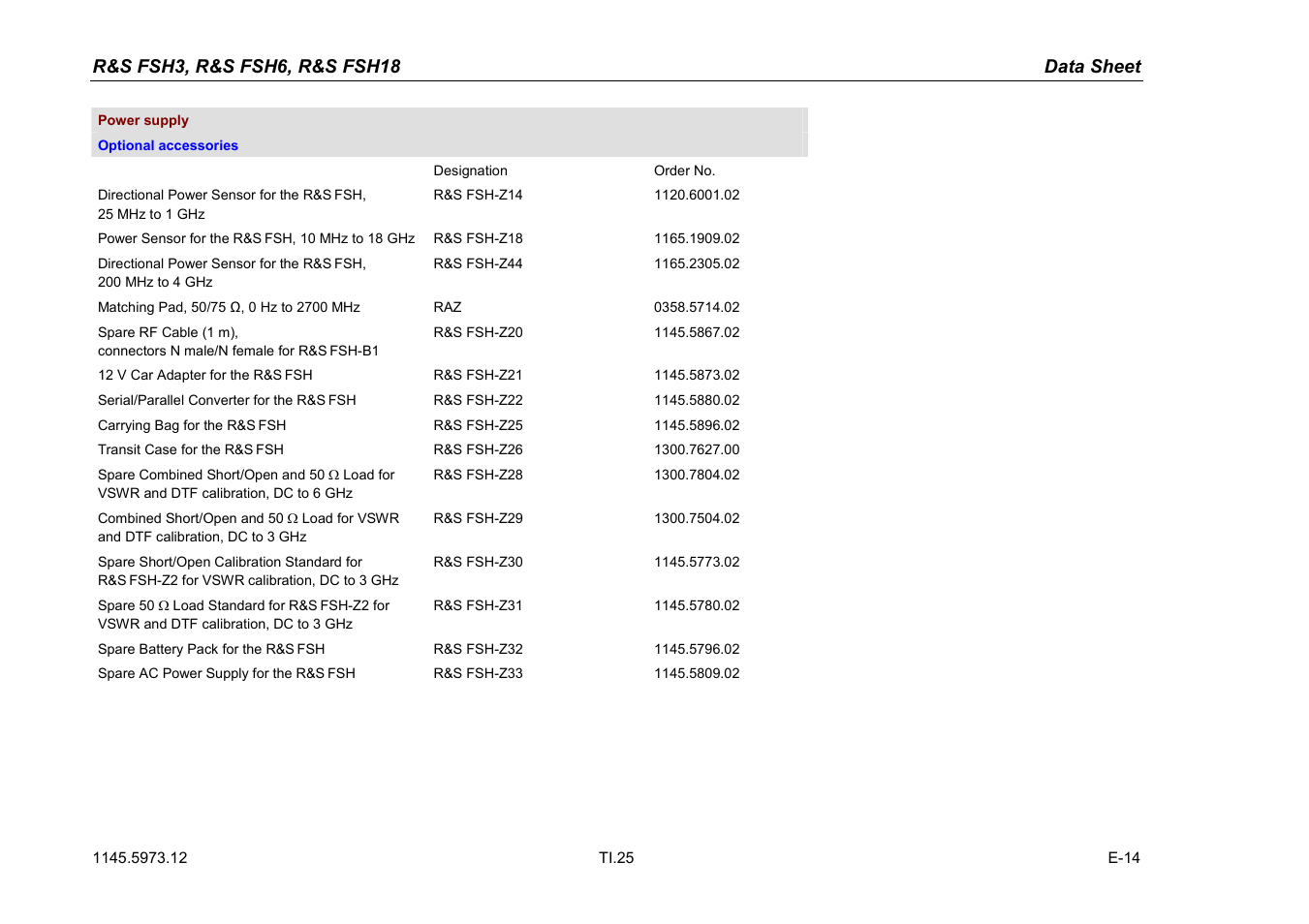This screenshot has width=1309, height=924.
Task: Select designation 'R&S FSH-Z31'
Action: point(478,605)
